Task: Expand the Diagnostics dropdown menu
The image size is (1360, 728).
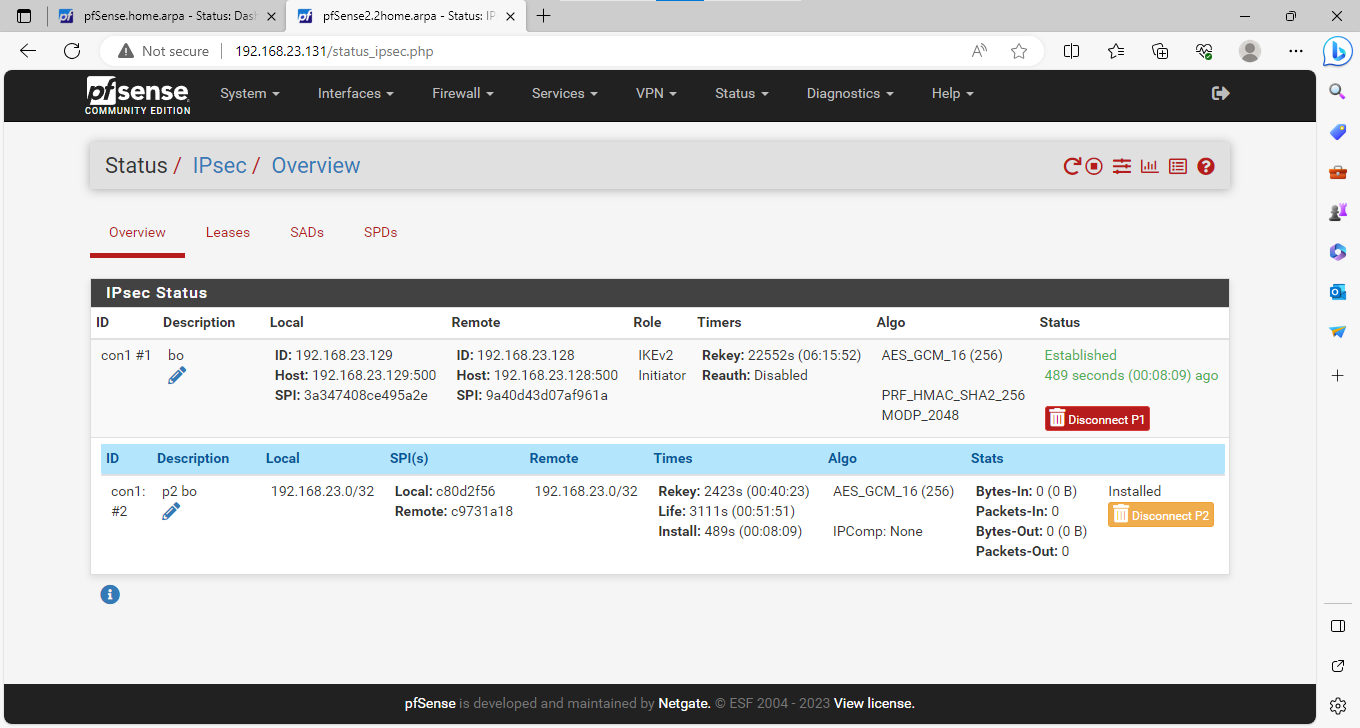Action: pos(849,93)
